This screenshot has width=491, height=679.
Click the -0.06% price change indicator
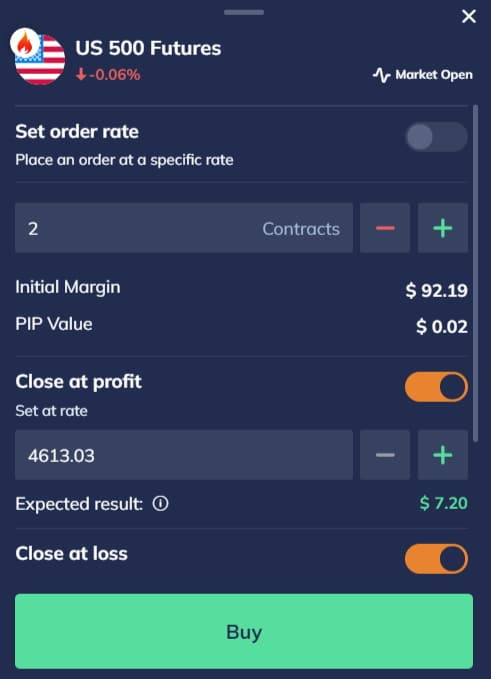pos(108,74)
